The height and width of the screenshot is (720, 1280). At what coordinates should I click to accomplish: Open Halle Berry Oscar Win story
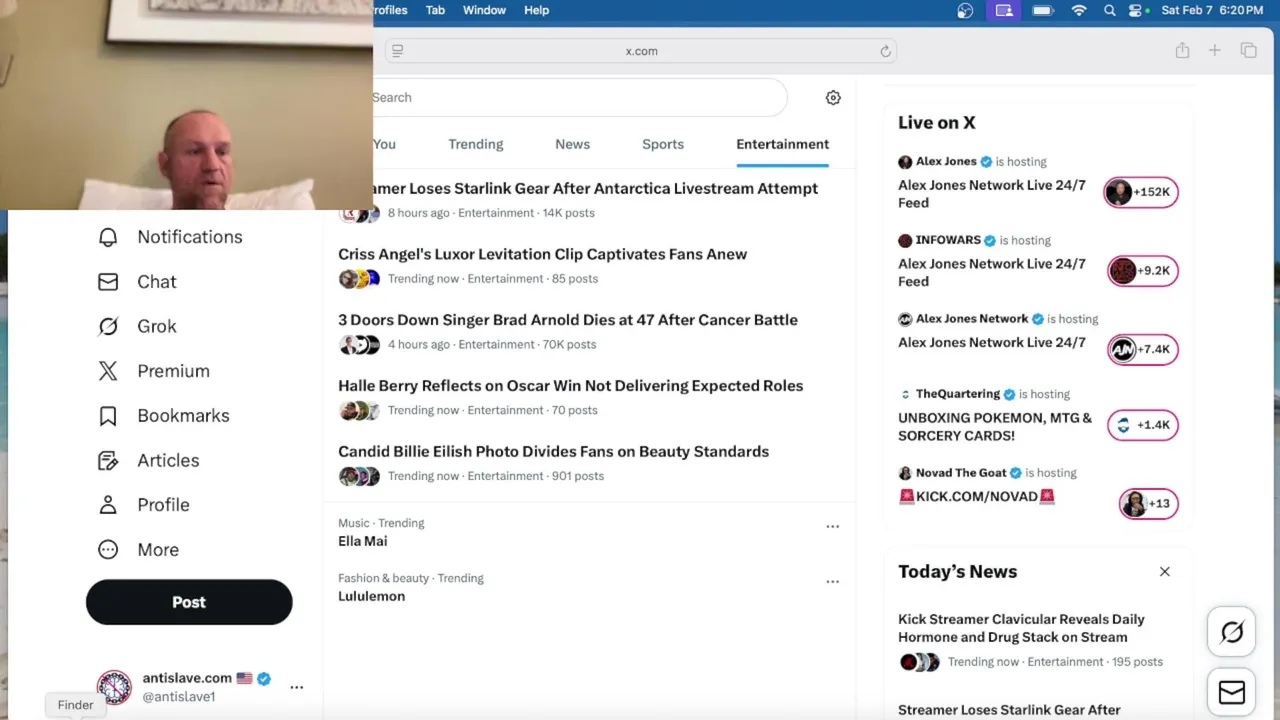(x=570, y=386)
